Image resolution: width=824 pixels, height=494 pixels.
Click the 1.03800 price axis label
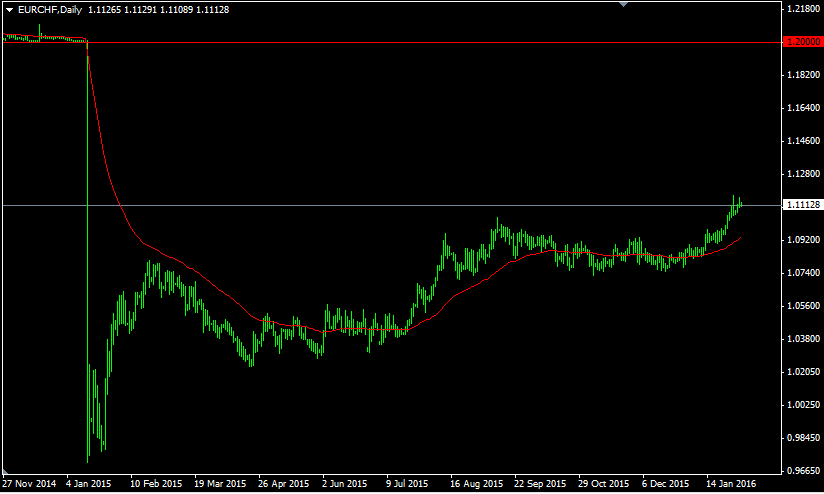tap(803, 339)
